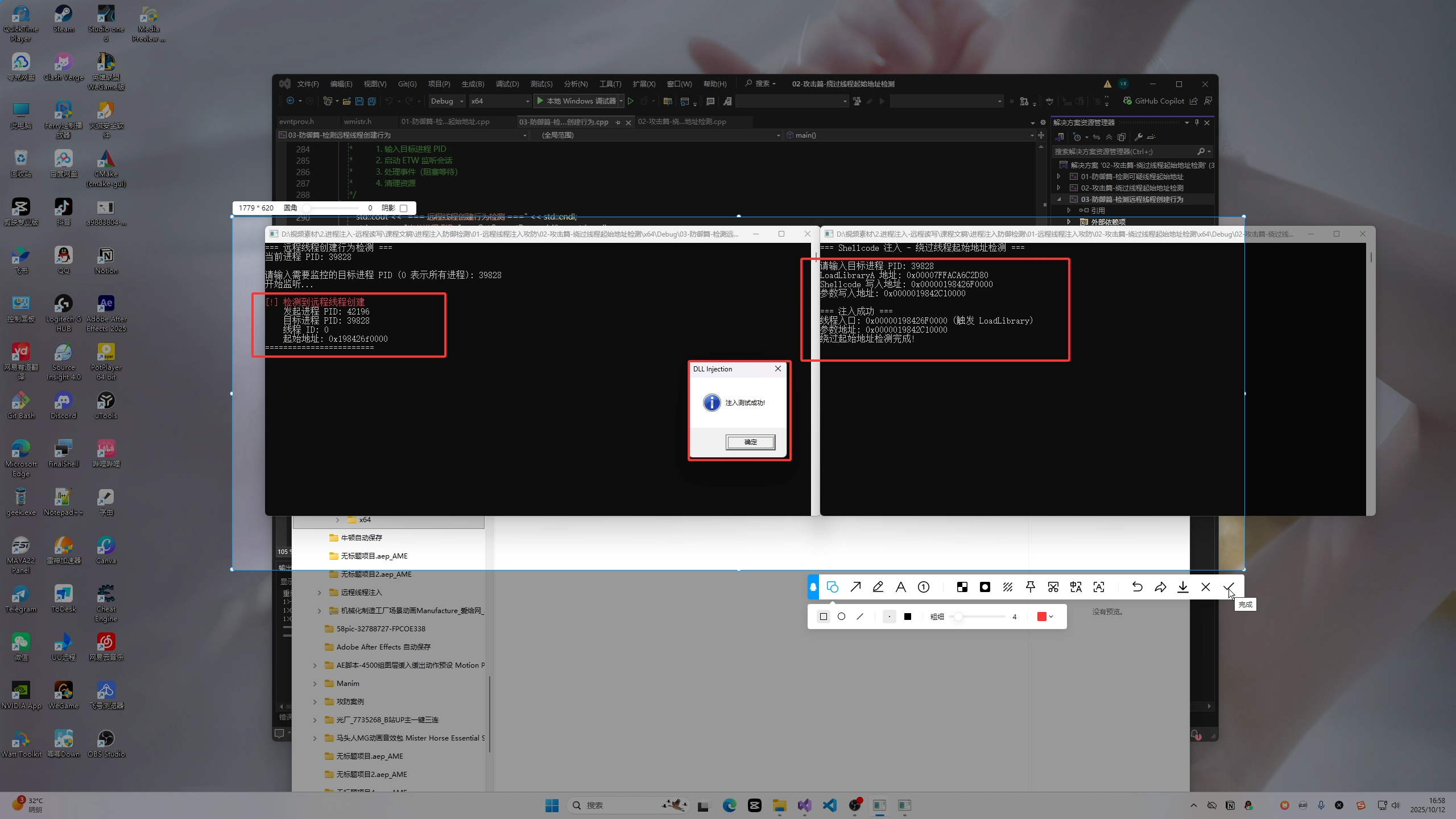The image size is (1456, 819).
Task: Pin the screenshot to screen
Action: [x=1030, y=587]
